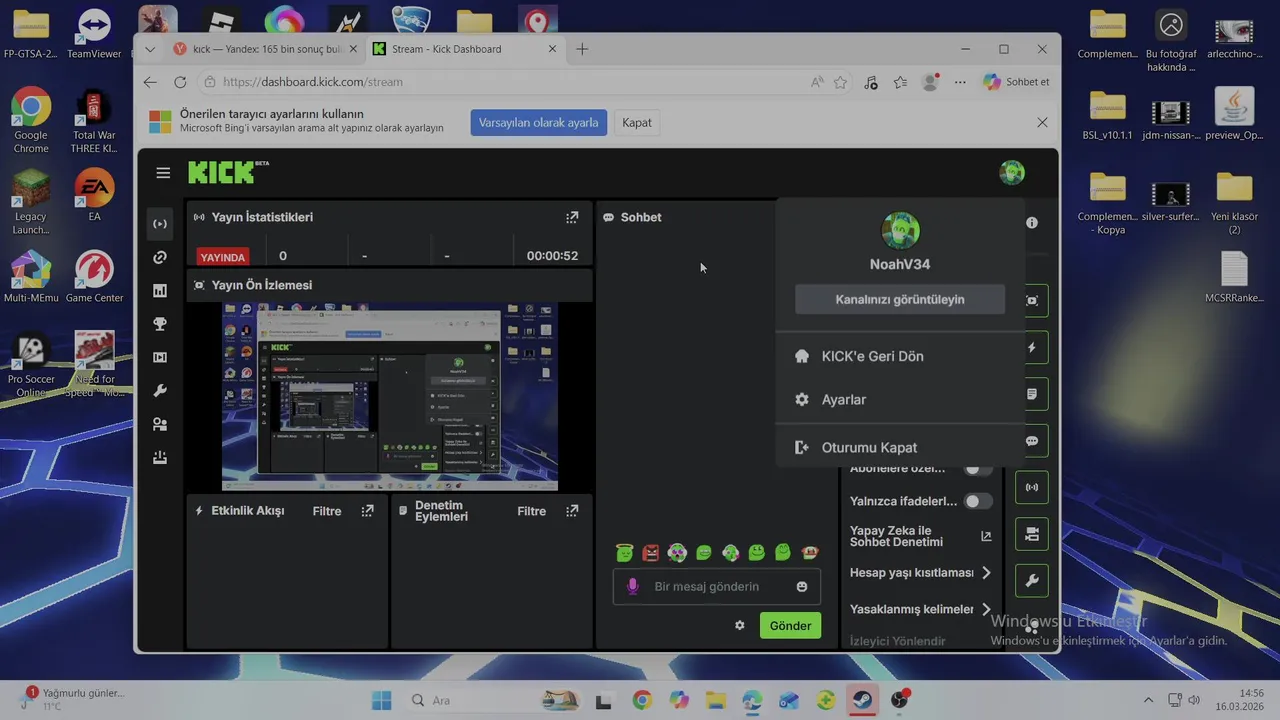This screenshot has width=1280, height=720.
Task: Open the community users sidebar icon
Action: (160, 424)
